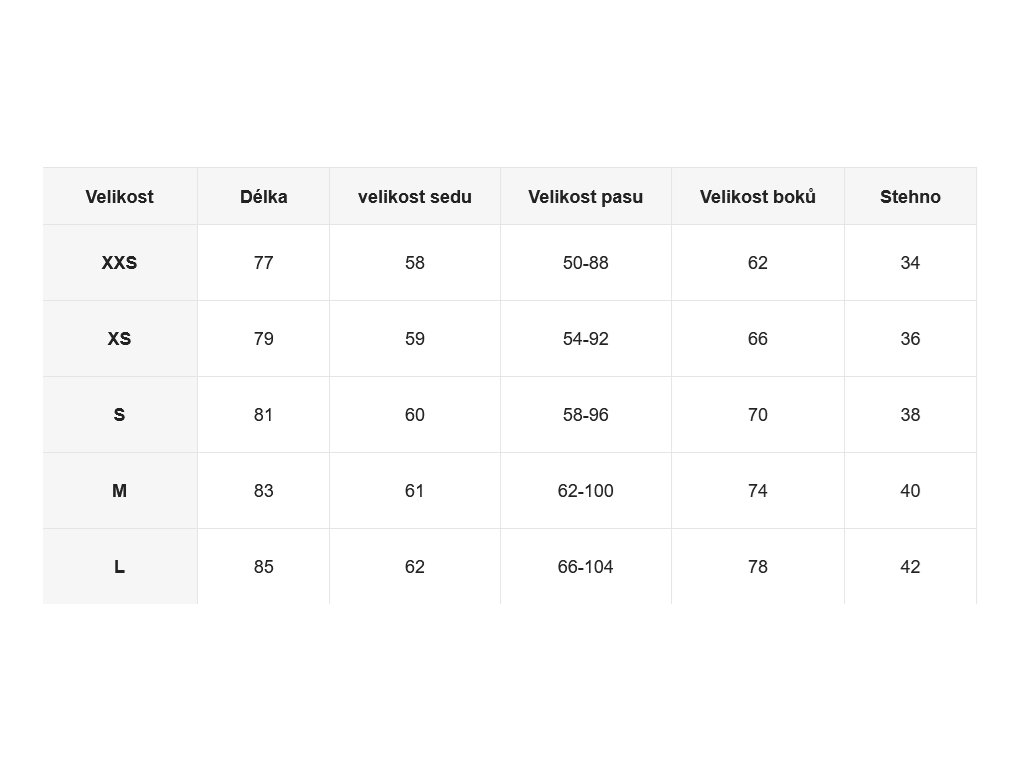Select seat value 59
1024x768 pixels.
[415, 338]
